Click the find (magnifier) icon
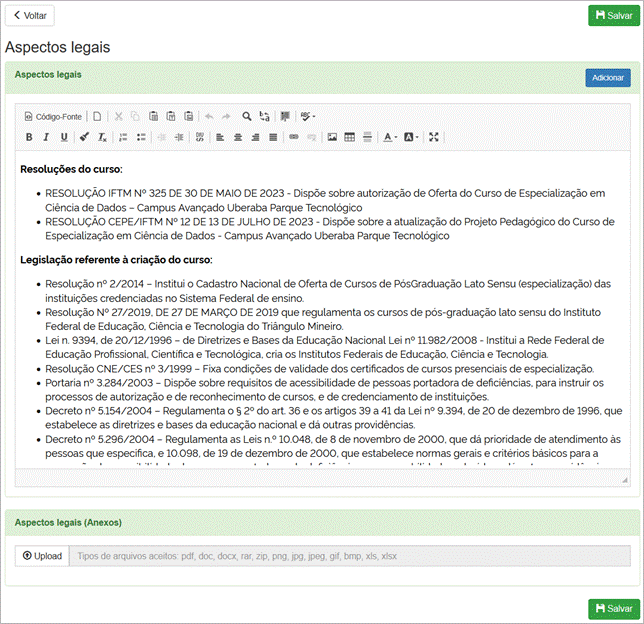The width and height of the screenshot is (644, 624). pyautogui.click(x=247, y=116)
